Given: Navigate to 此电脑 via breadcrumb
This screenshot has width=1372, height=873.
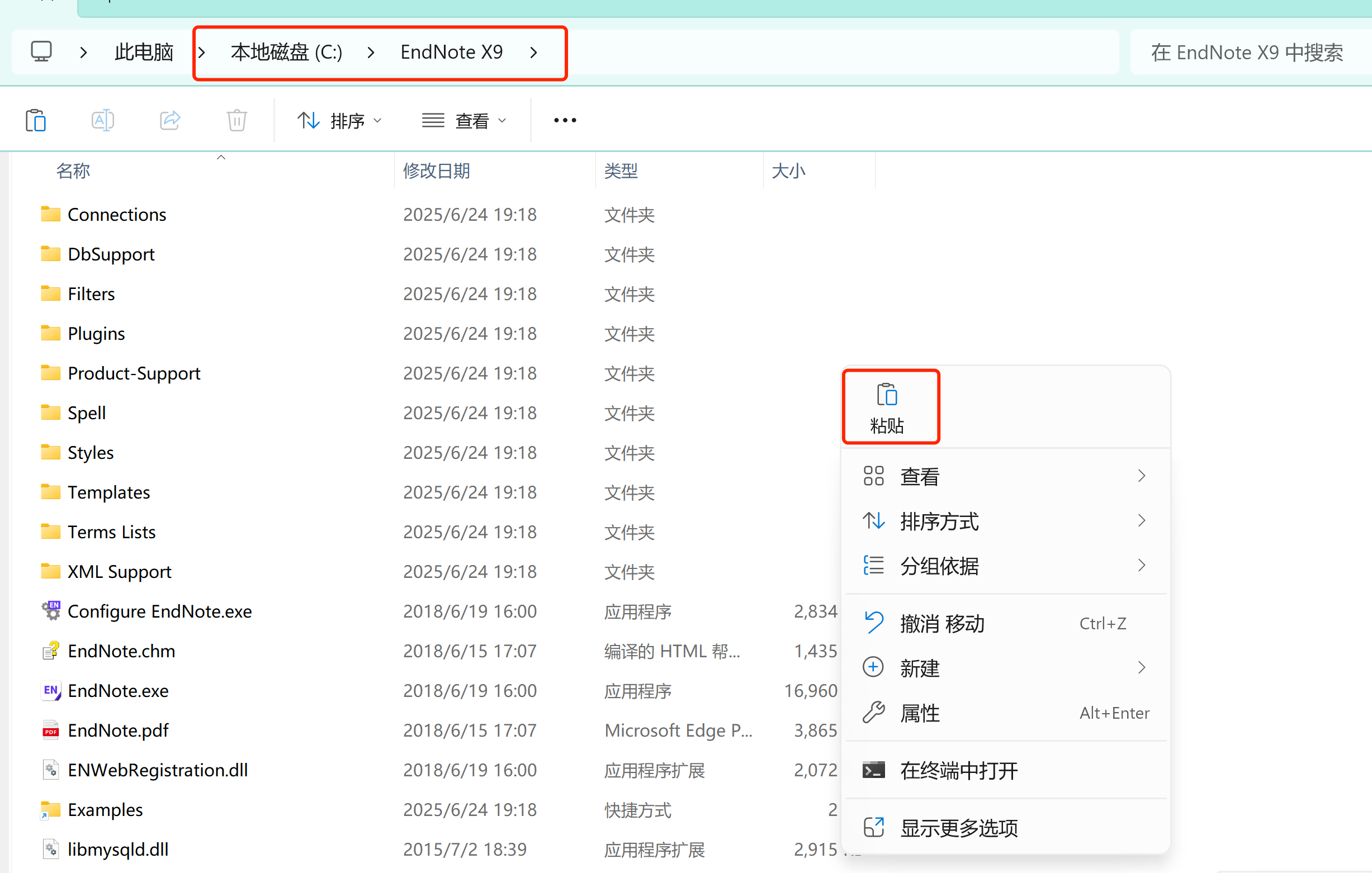Looking at the screenshot, I should tap(143, 52).
